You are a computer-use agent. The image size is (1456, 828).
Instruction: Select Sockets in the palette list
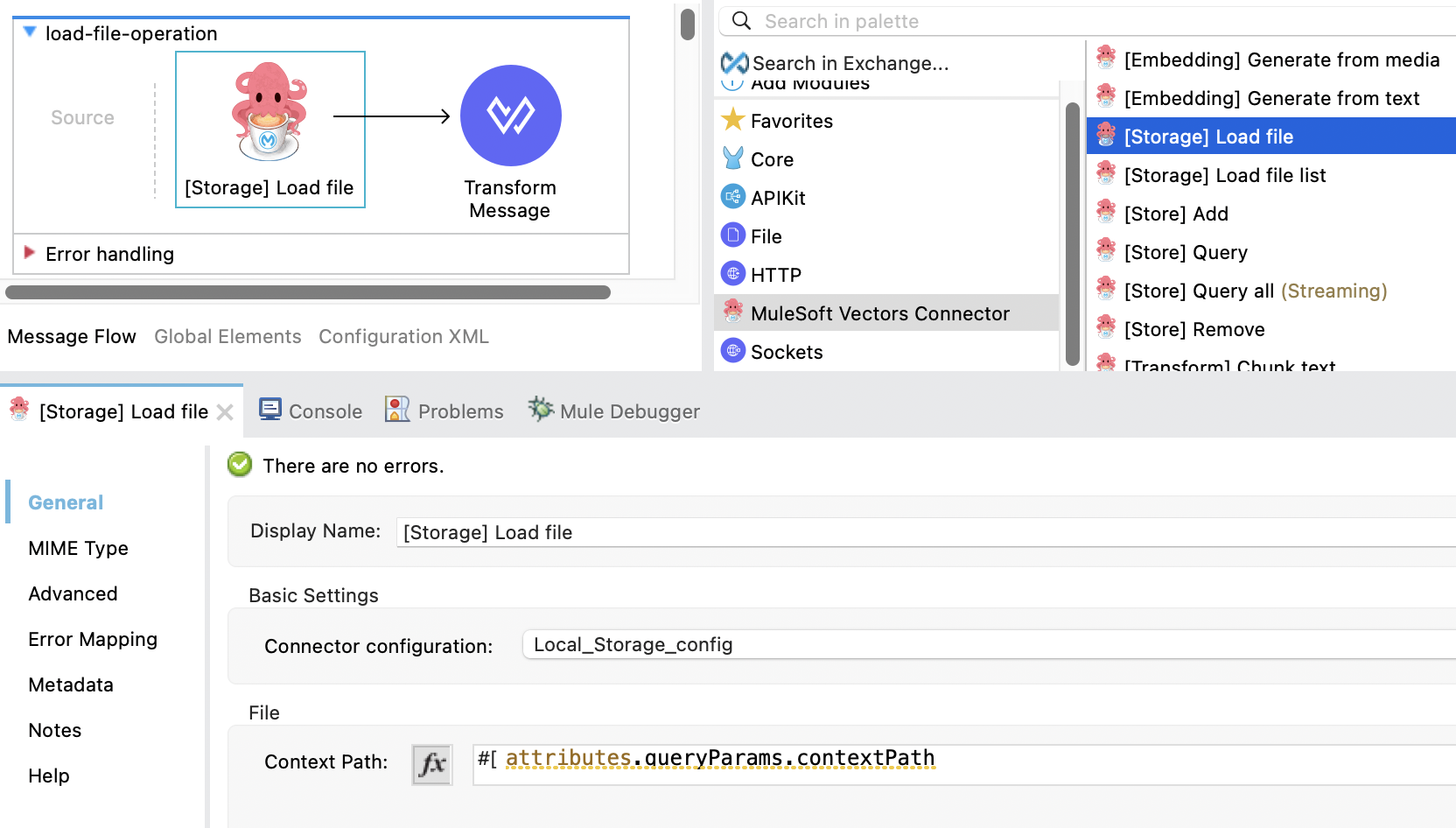(886, 352)
